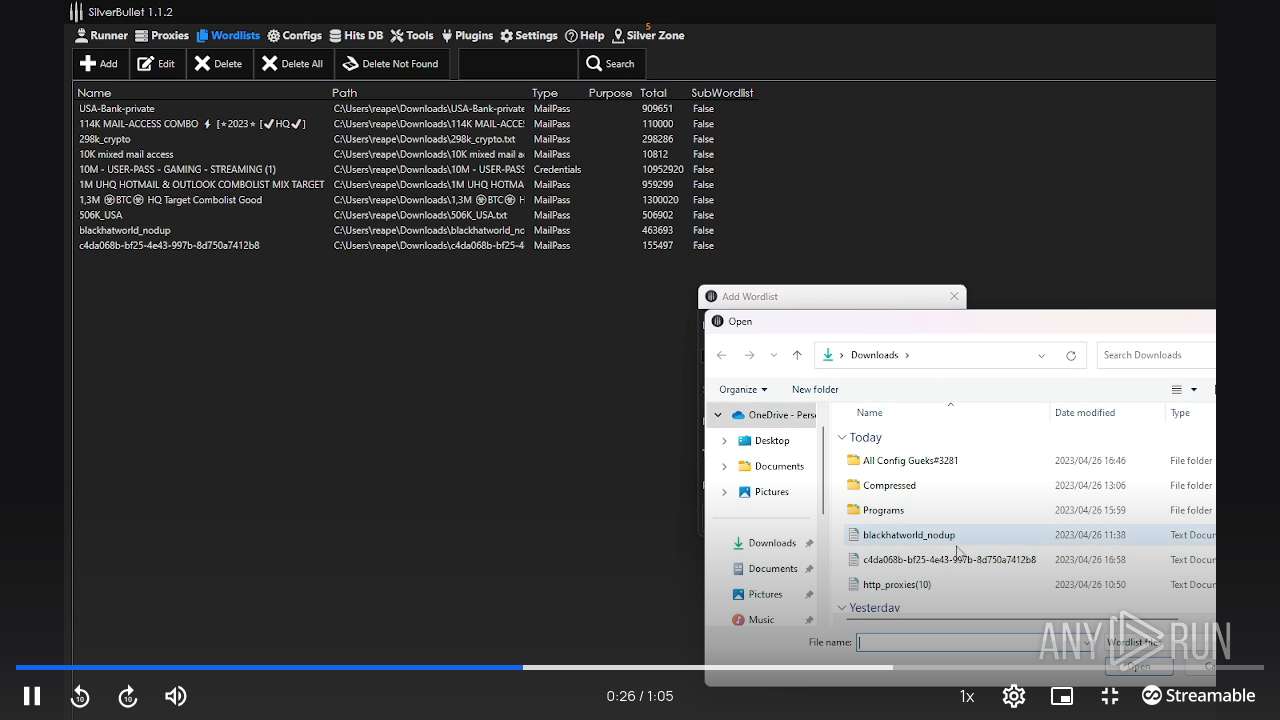This screenshot has width=1280, height=720.
Task: Open the Organize menu
Action: click(743, 389)
